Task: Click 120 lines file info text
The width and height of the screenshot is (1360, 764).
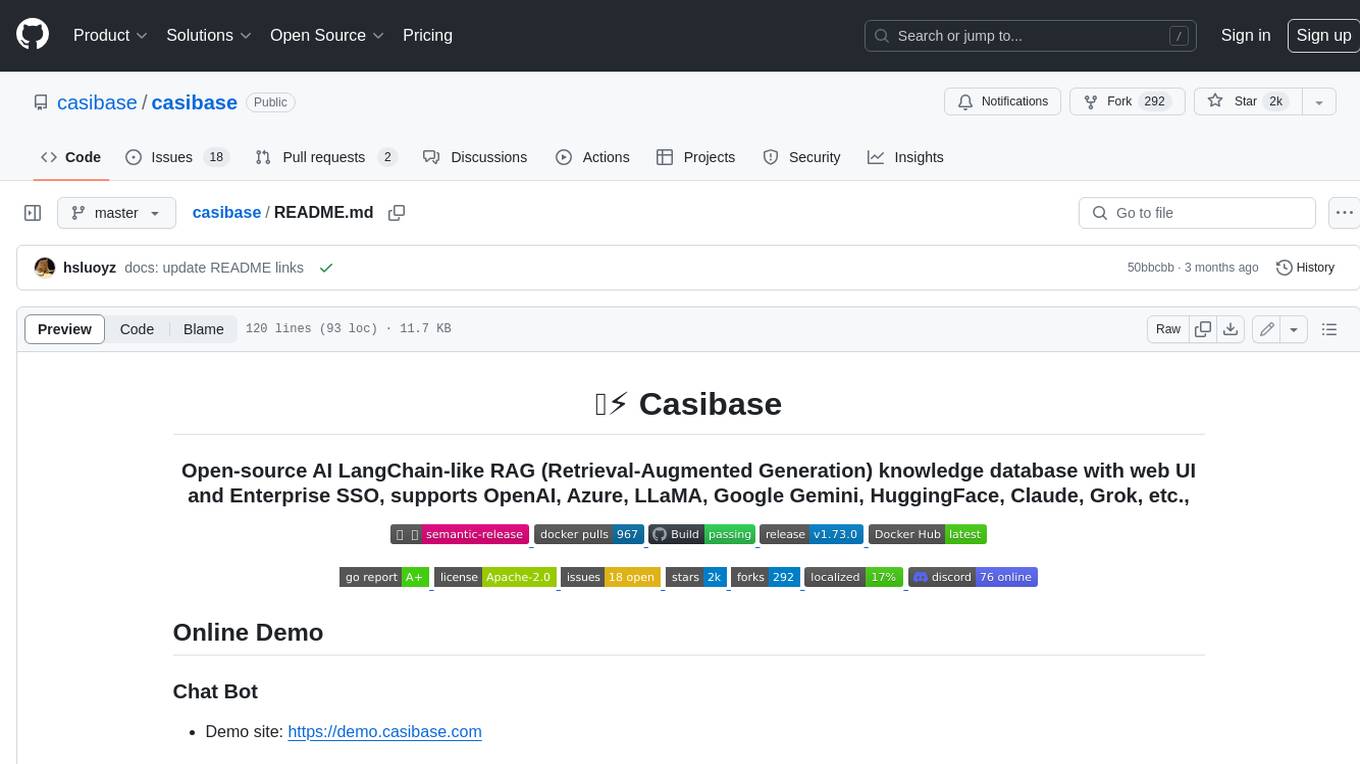Action: [x=348, y=329]
